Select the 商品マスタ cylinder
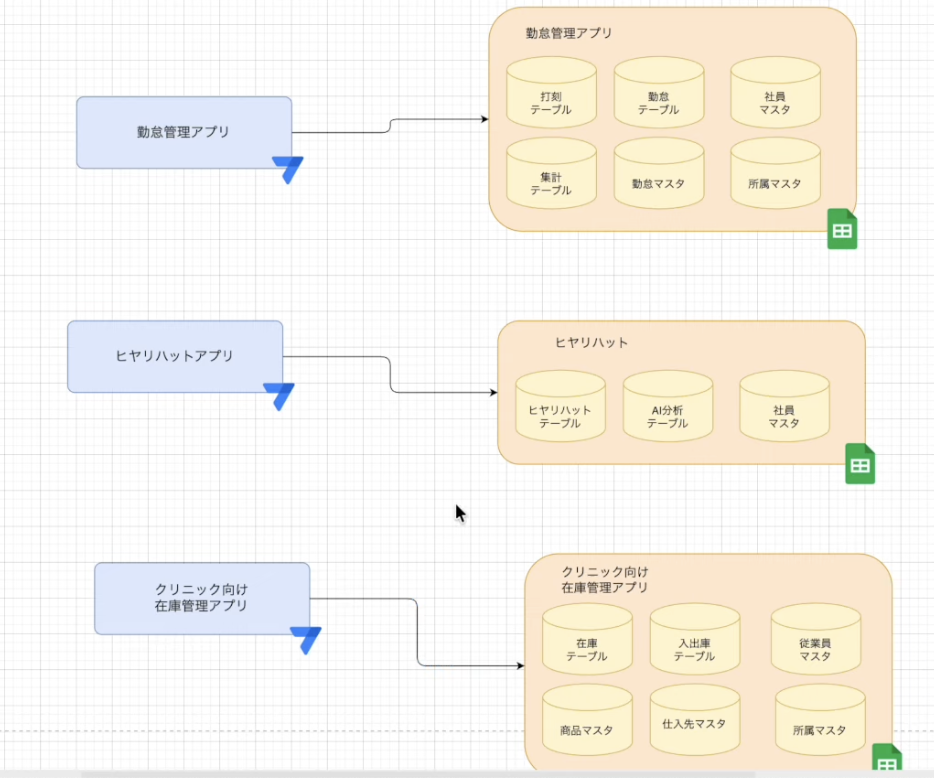The height and width of the screenshot is (778, 934). [587, 725]
